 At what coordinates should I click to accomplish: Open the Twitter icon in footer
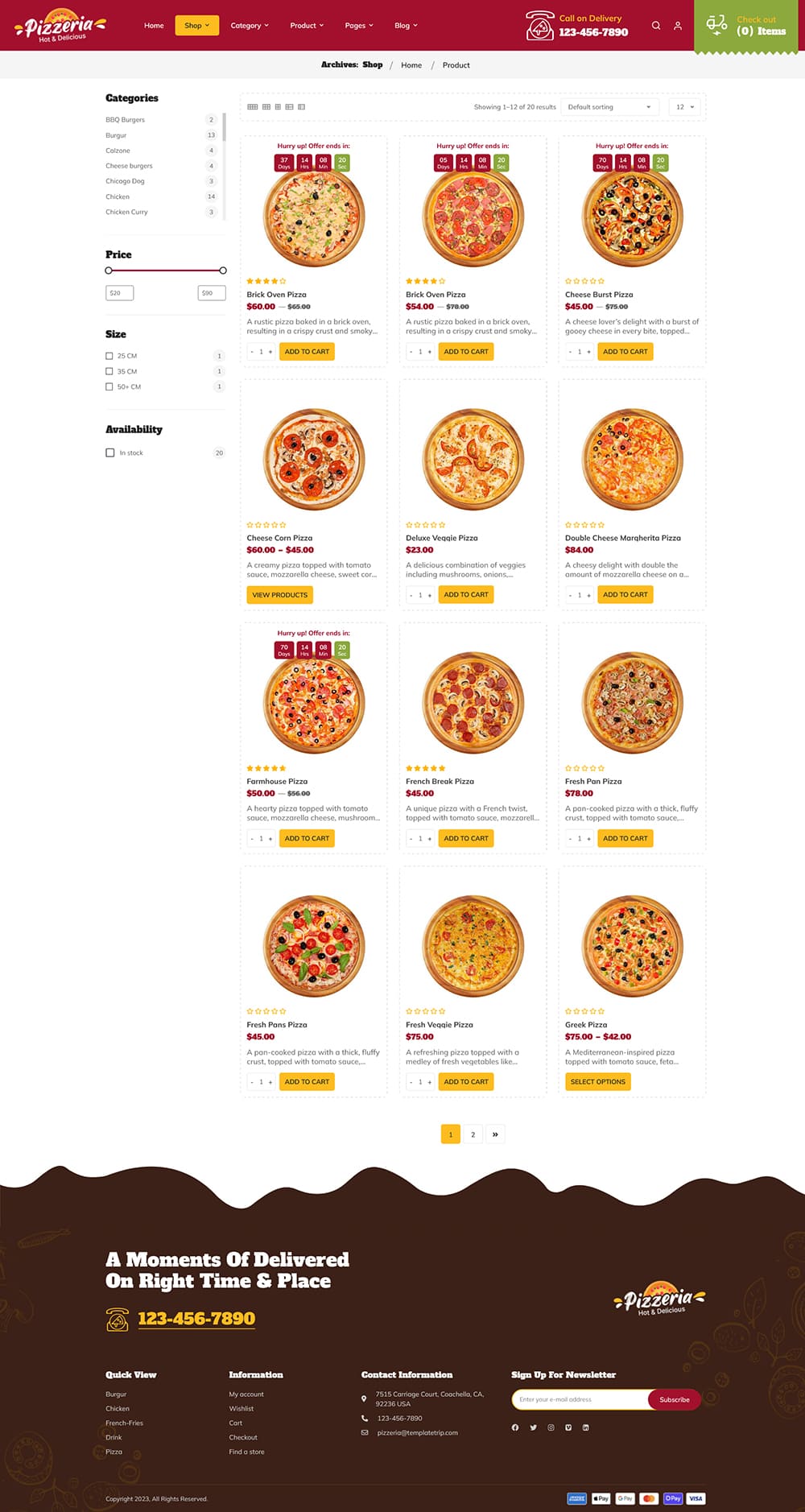[533, 1427]
